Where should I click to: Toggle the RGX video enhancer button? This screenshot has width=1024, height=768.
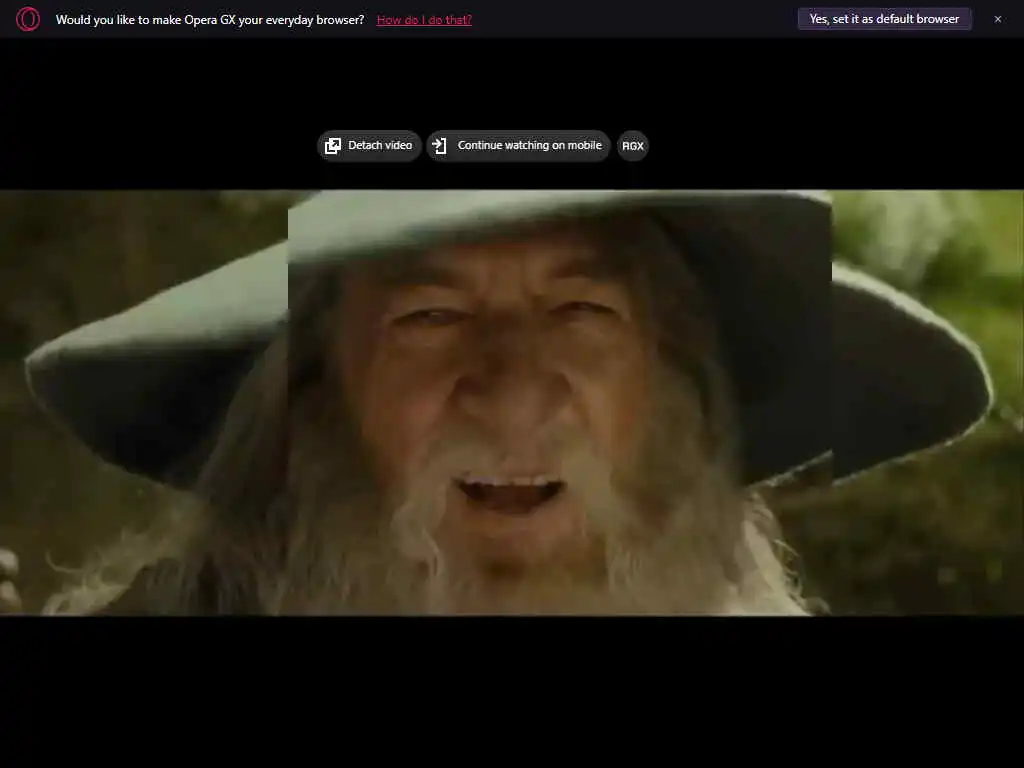[632, 146]
